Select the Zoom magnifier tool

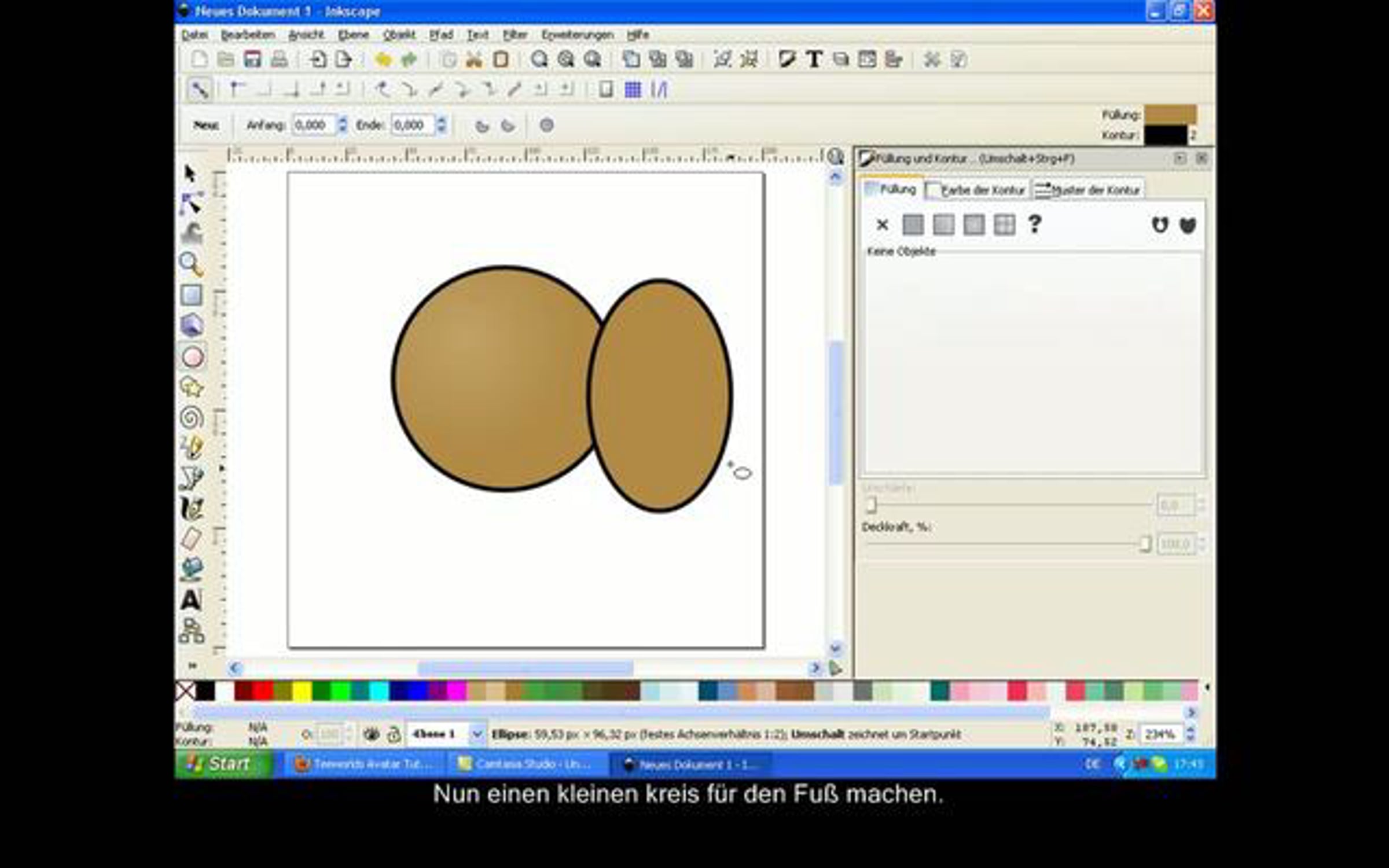pyautogui.click(x=192, y=264)
